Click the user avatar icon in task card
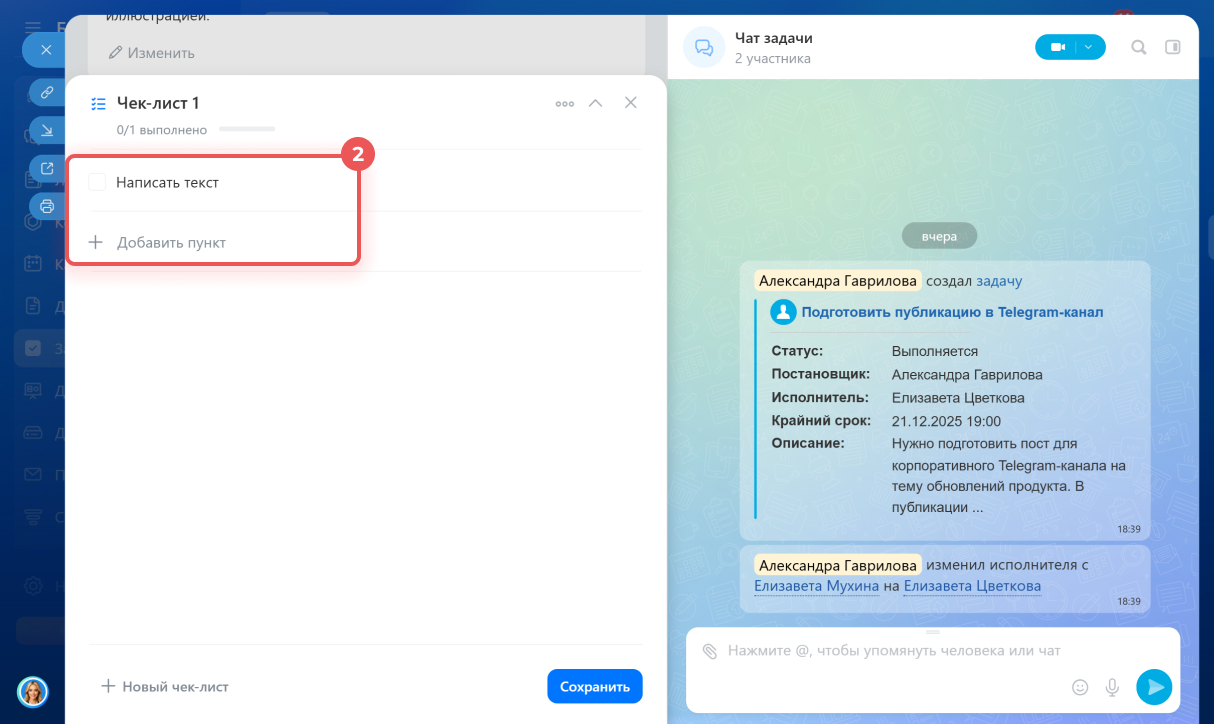Image resolution: width=1214 pixels, height=724 pixels. [x=783, y=312]
